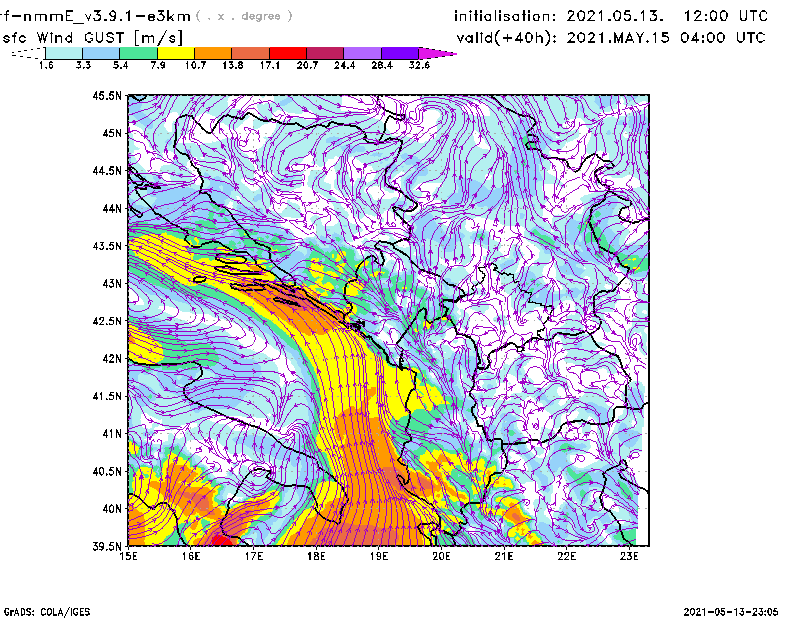This screenshot has height=618, width=800.
Task: Click the light cyan 1.6–3.3 legend swatch
Action: click(x=64, y=53)
